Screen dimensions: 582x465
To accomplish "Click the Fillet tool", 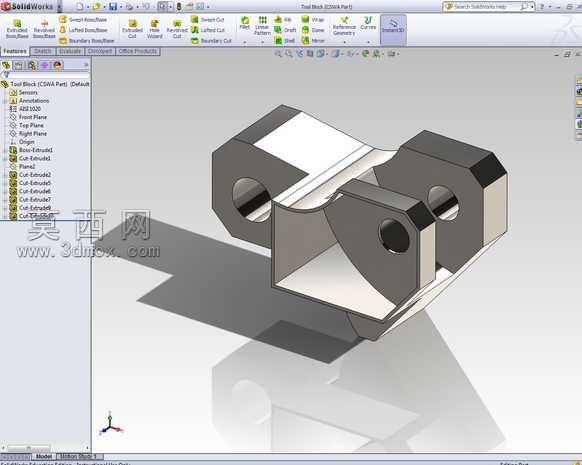I will [245, 23].
